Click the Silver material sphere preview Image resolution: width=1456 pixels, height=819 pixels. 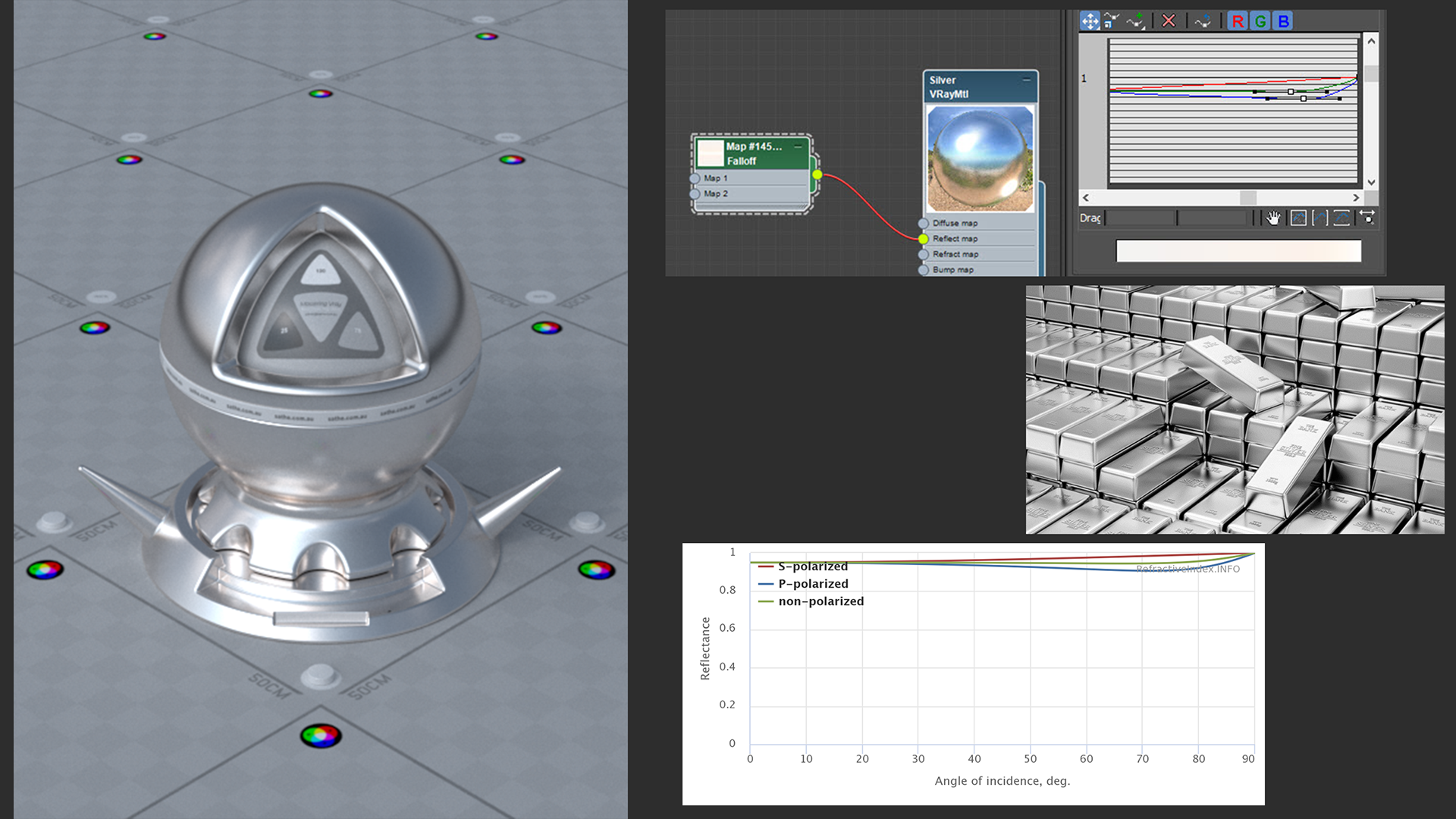980,158
